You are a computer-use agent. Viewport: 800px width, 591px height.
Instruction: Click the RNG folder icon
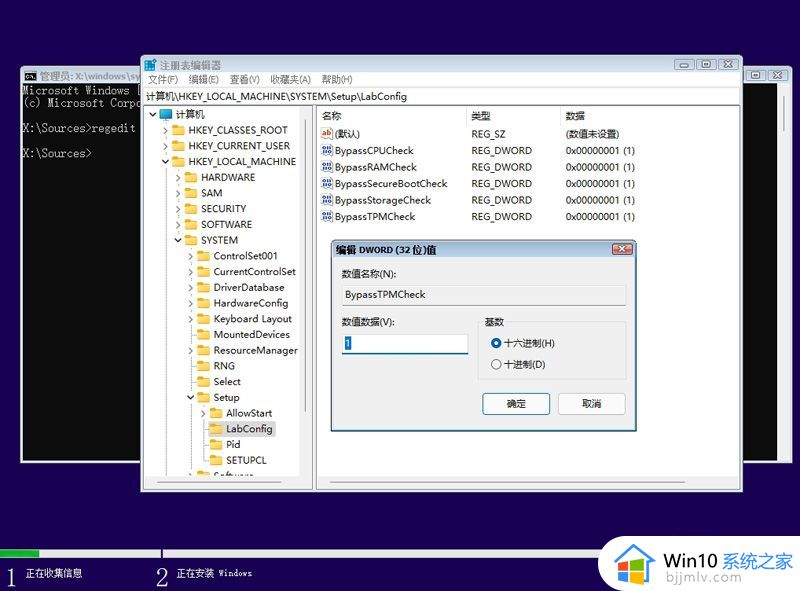coord(204,366)
